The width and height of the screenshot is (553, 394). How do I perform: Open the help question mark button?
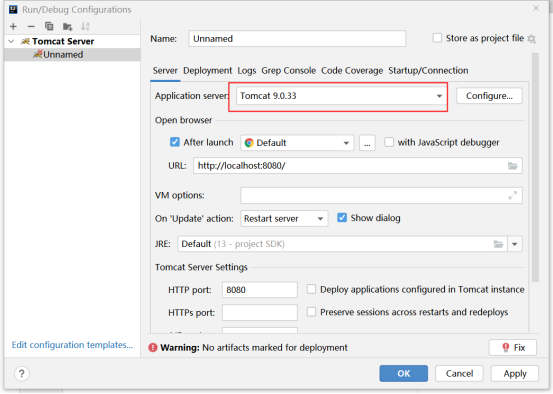click(x=22, y=373)
